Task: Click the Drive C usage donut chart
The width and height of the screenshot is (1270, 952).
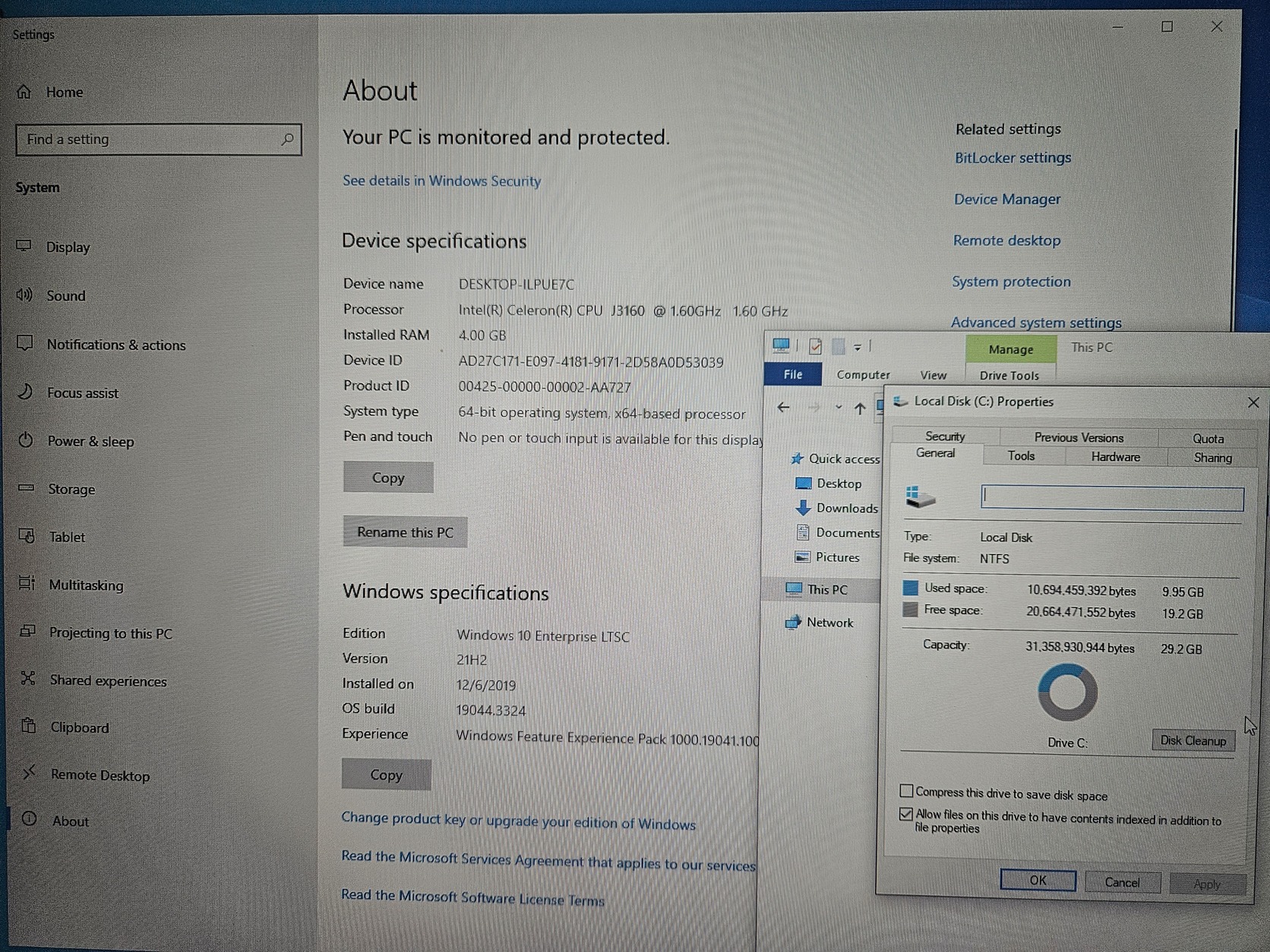Action: click(x=1067, y=692)
